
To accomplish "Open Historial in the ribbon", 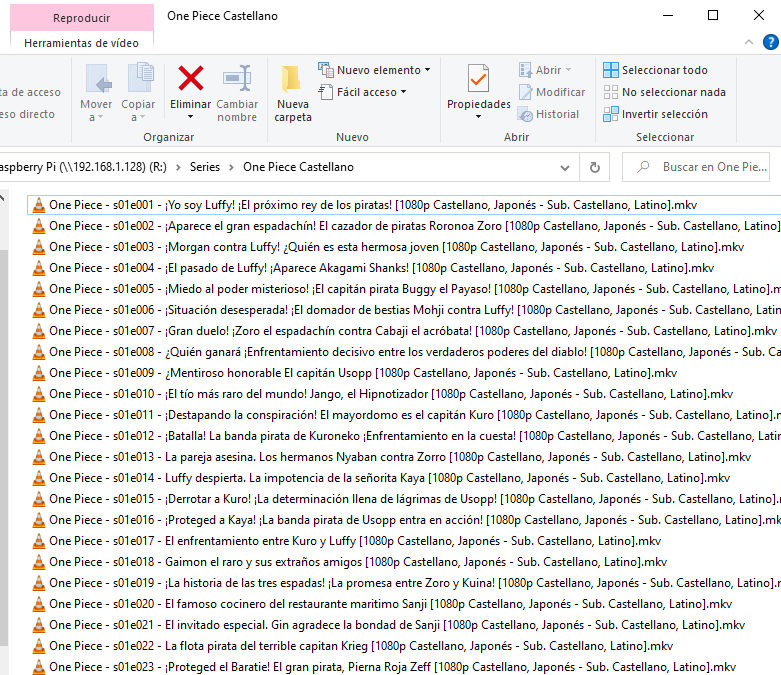I will [x=548, y=114].
